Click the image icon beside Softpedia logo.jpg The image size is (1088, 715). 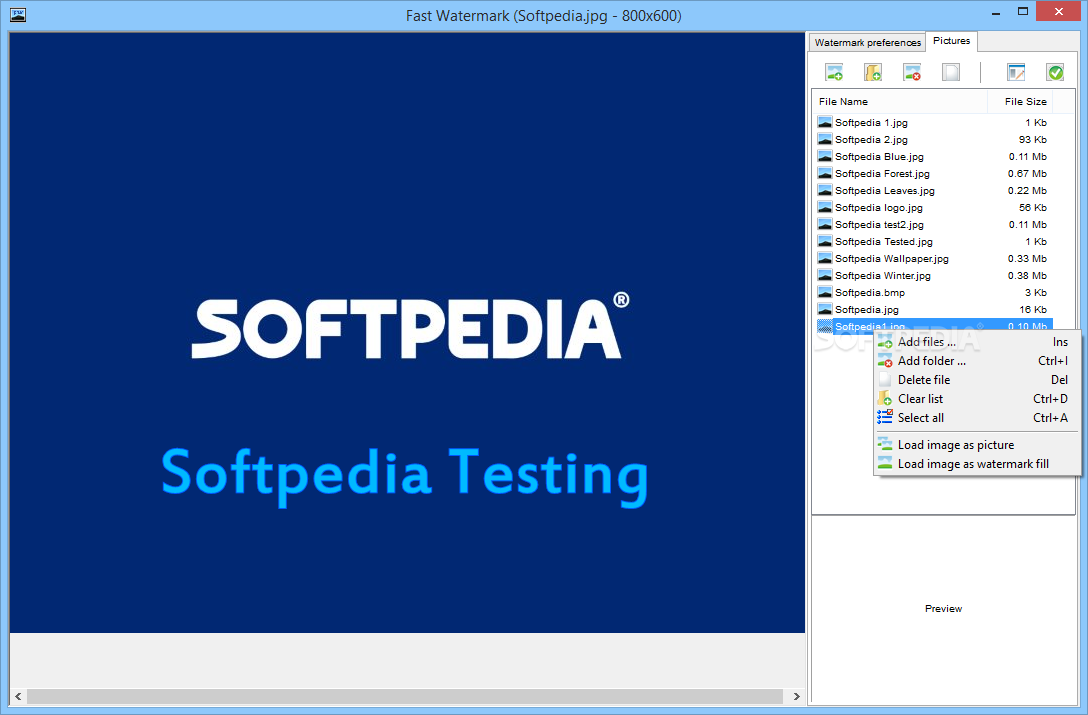click(825, 208)
